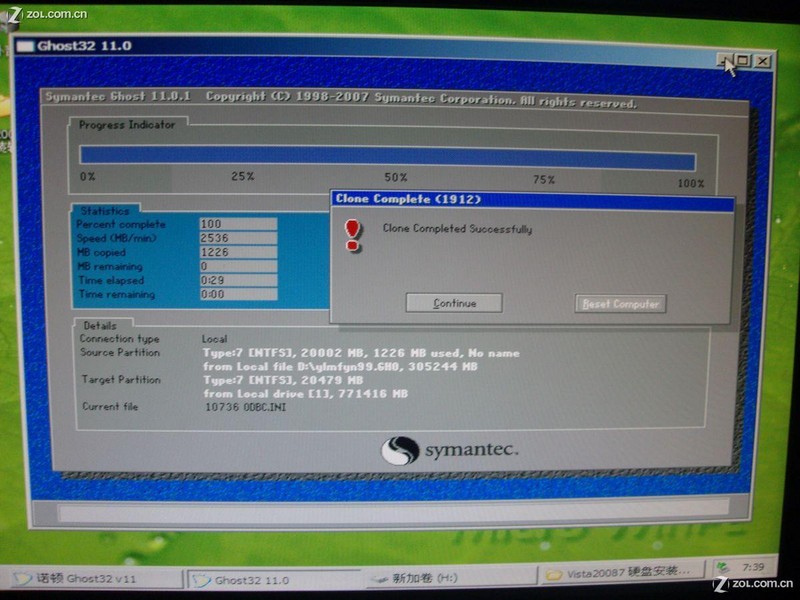Maximize the Ghost32 11.0 window

[743, 61]
